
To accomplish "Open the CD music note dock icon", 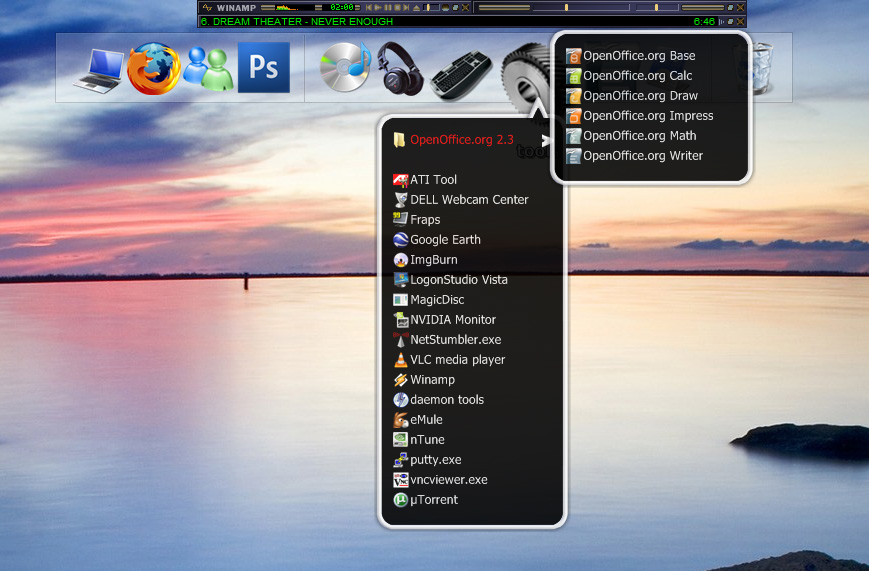I will point(345,68).
